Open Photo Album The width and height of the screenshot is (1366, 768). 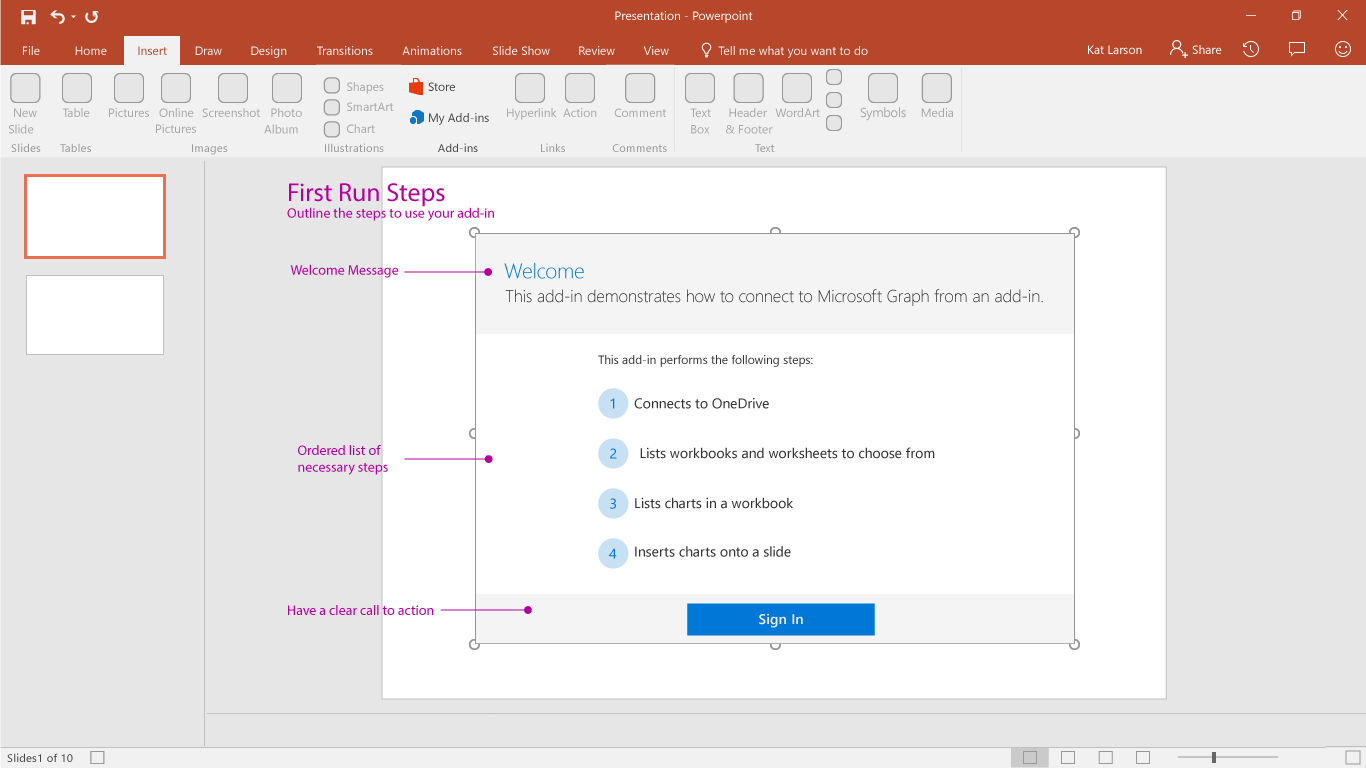(x=286, y=104)
